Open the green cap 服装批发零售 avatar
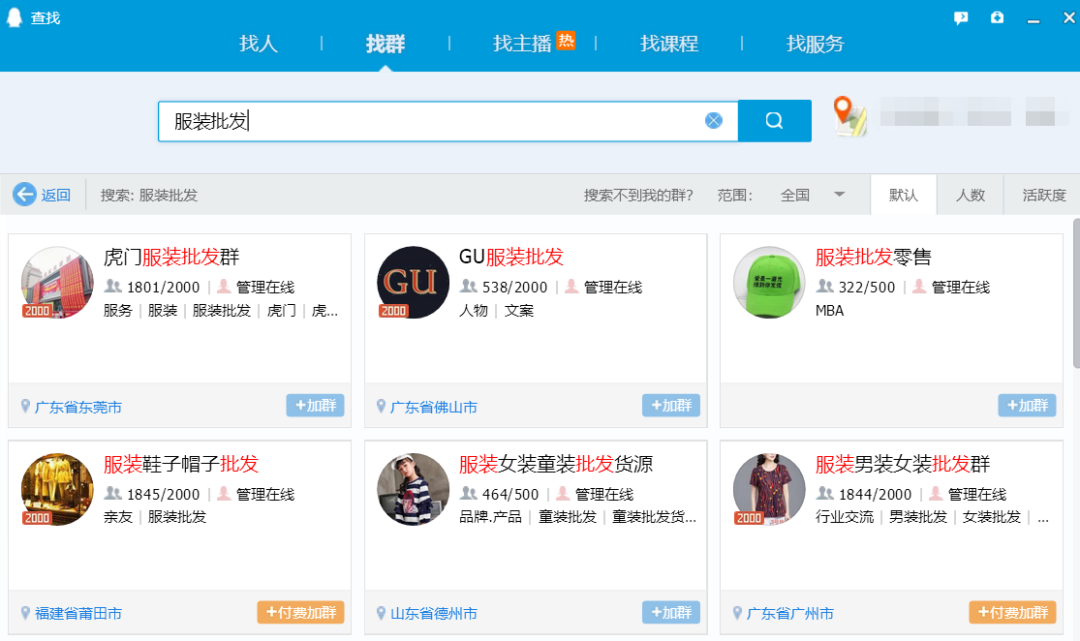 [x=769, y=282]
